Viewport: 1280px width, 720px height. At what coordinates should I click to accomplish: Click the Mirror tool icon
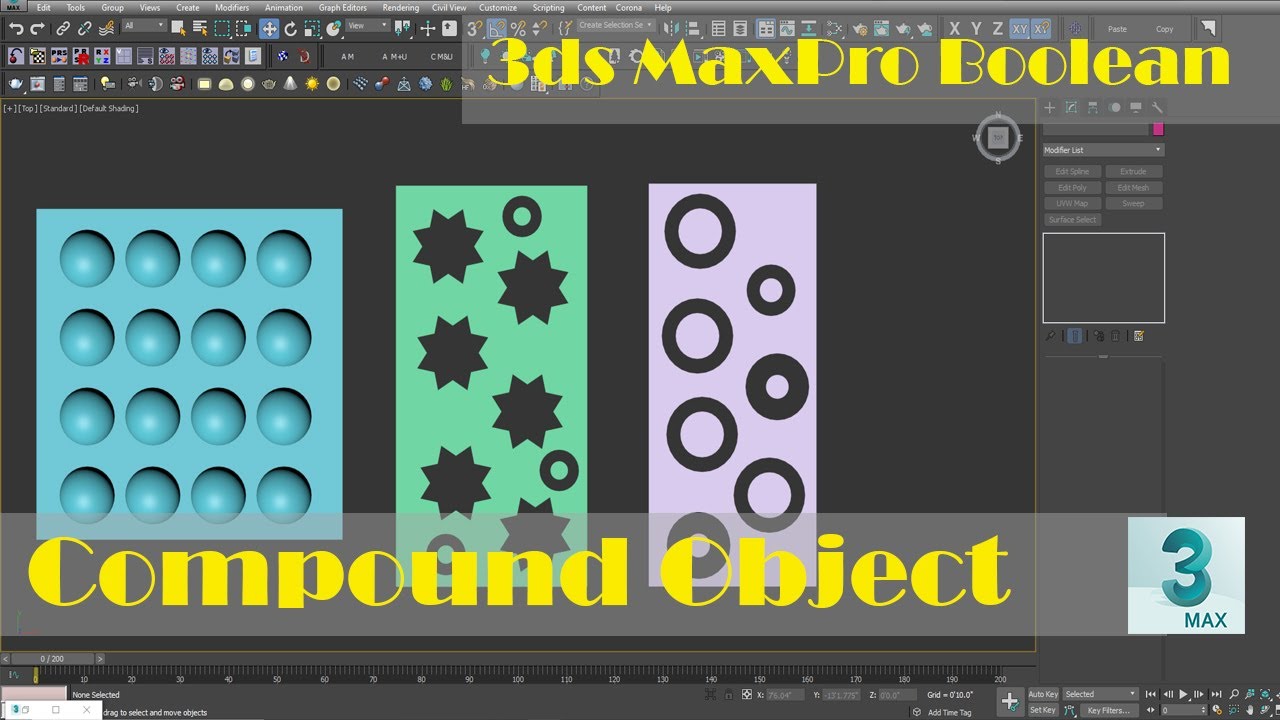tap(671, 29)
